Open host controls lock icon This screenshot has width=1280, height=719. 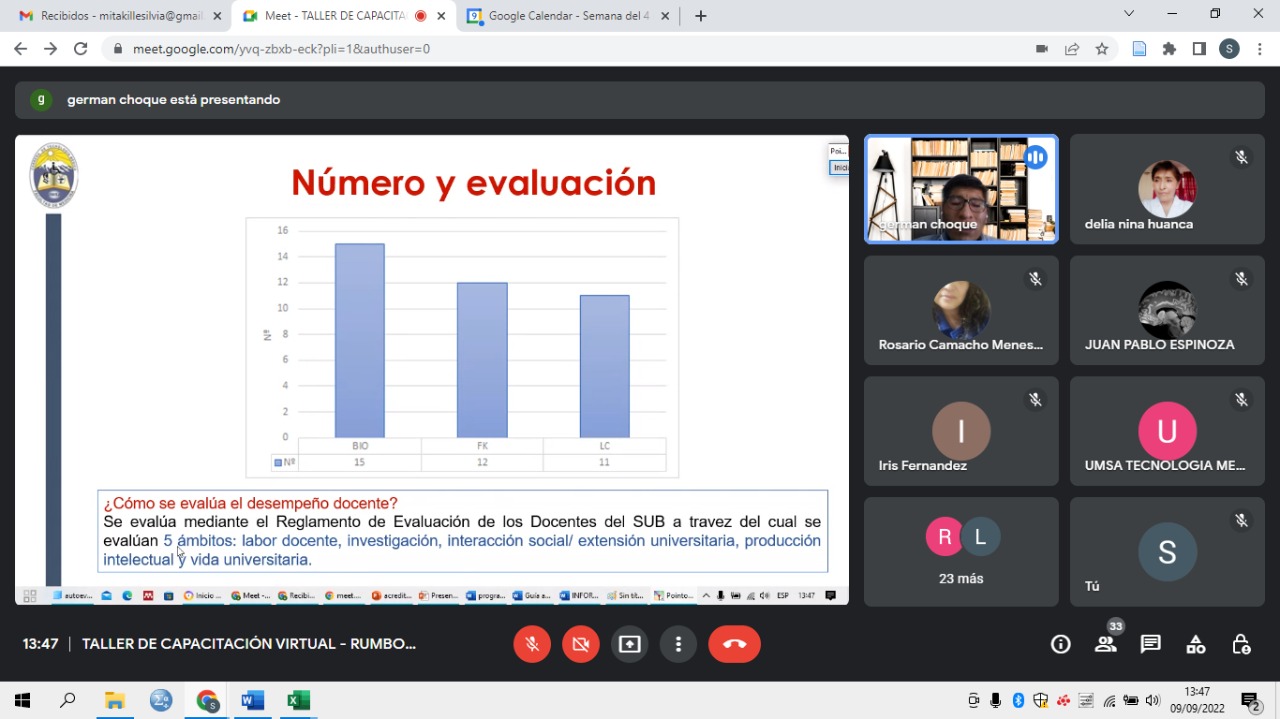pos(1241,644)
